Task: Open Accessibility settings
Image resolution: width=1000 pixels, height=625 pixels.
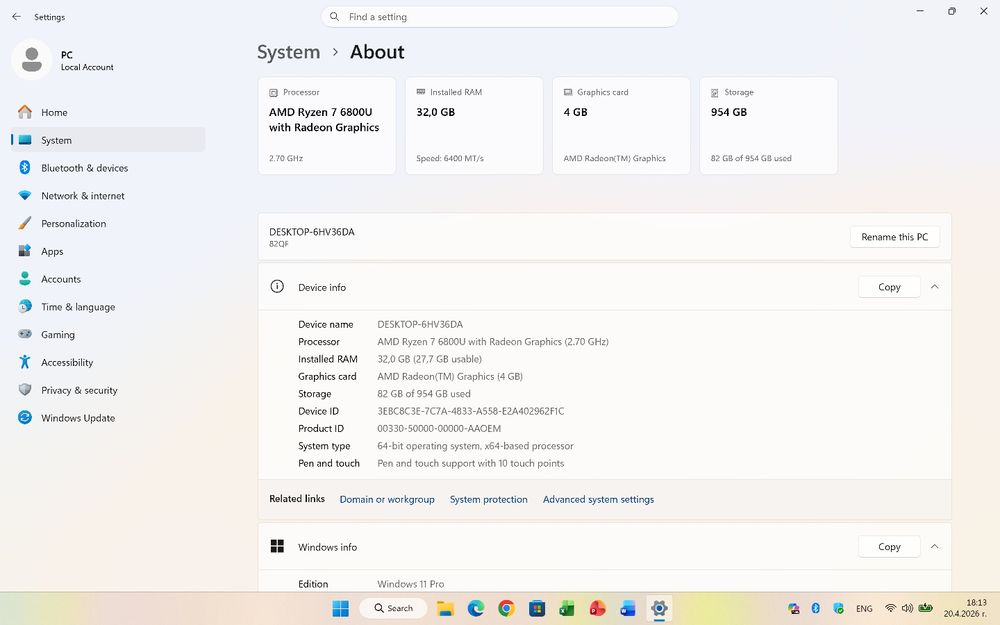Action: click(108, 362)
